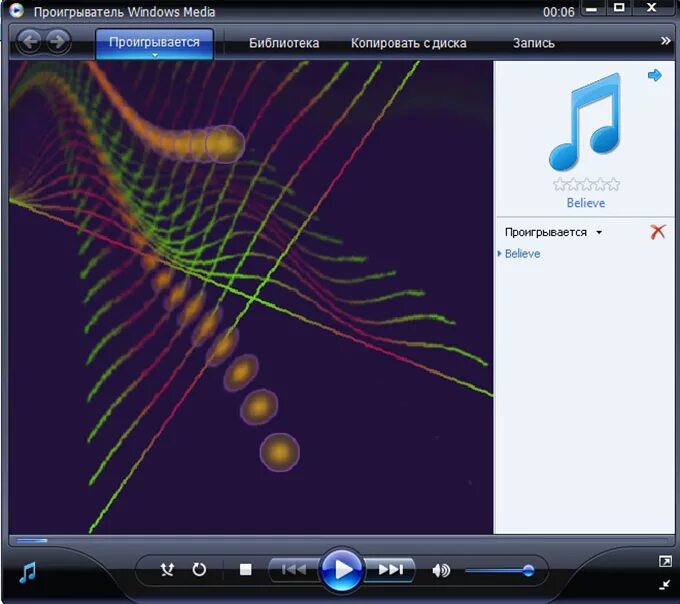The height and width of the screenshot is (604, 680).
Task: Click the music note icon at bottom left
Action: point(28,573)
